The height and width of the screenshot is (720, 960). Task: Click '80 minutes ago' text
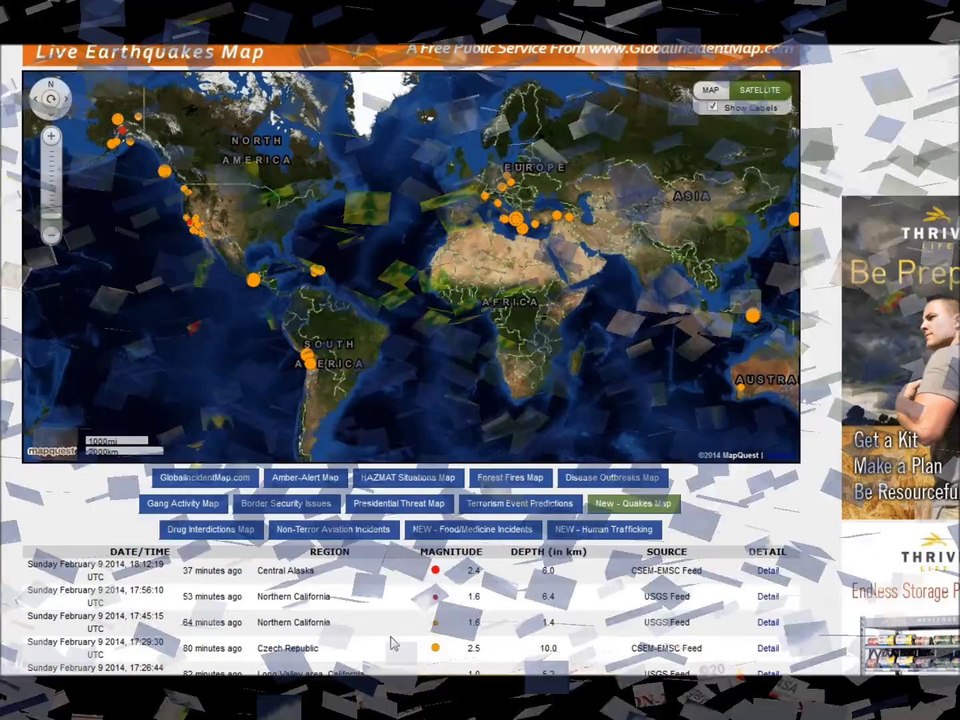[212, 648]
